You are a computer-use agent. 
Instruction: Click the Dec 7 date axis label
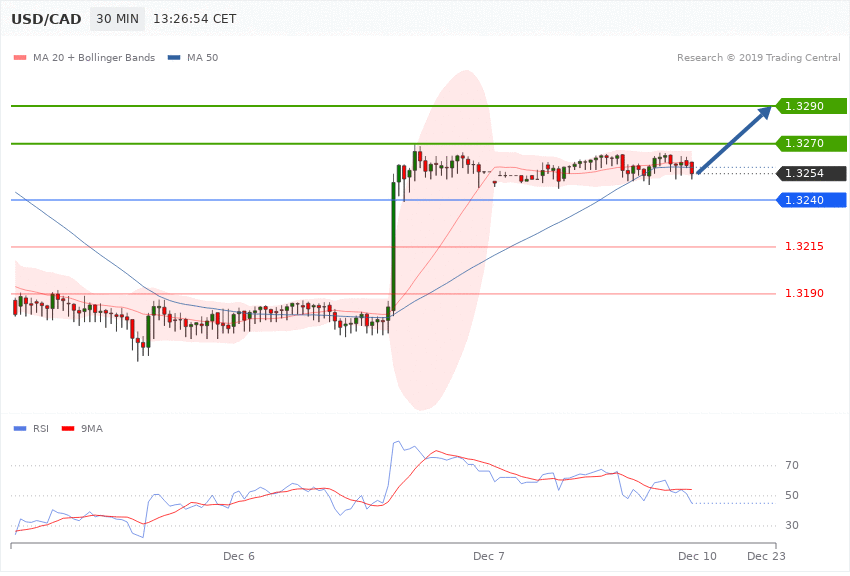click(488, 556)
